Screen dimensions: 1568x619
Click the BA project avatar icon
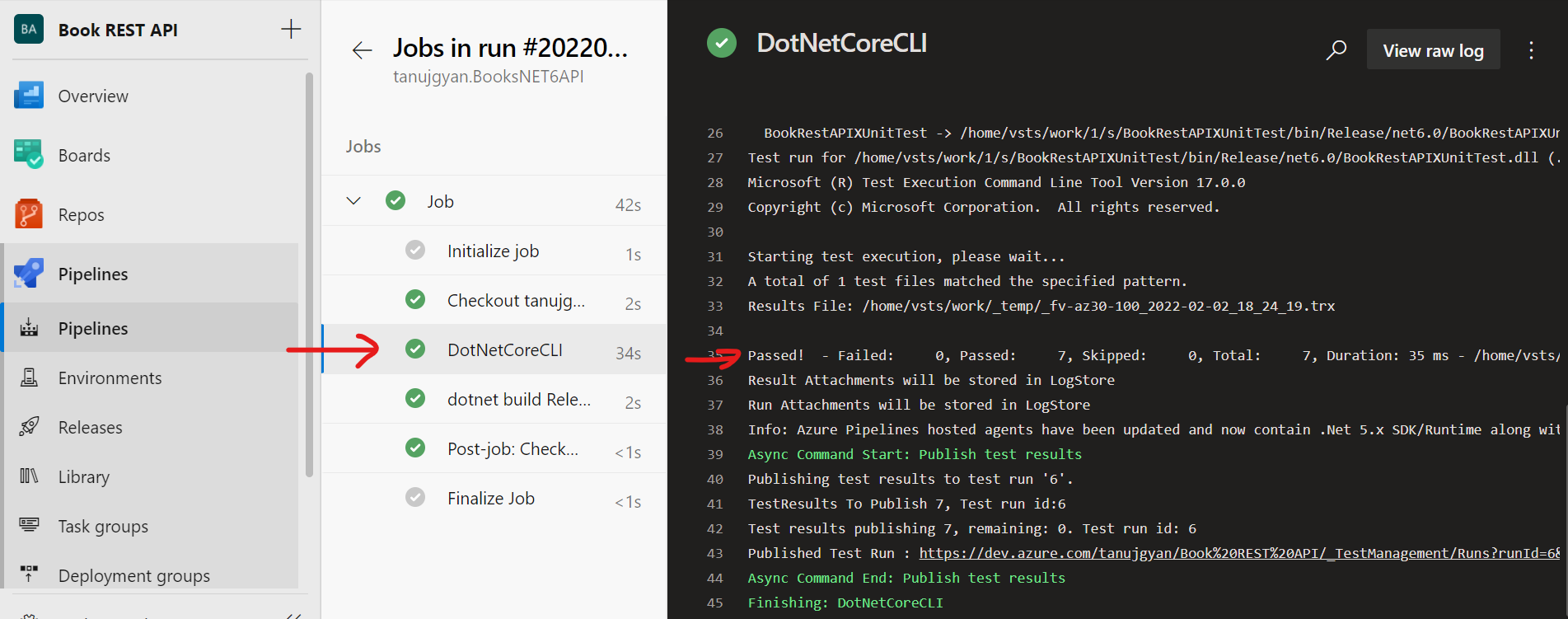[29, 30]
